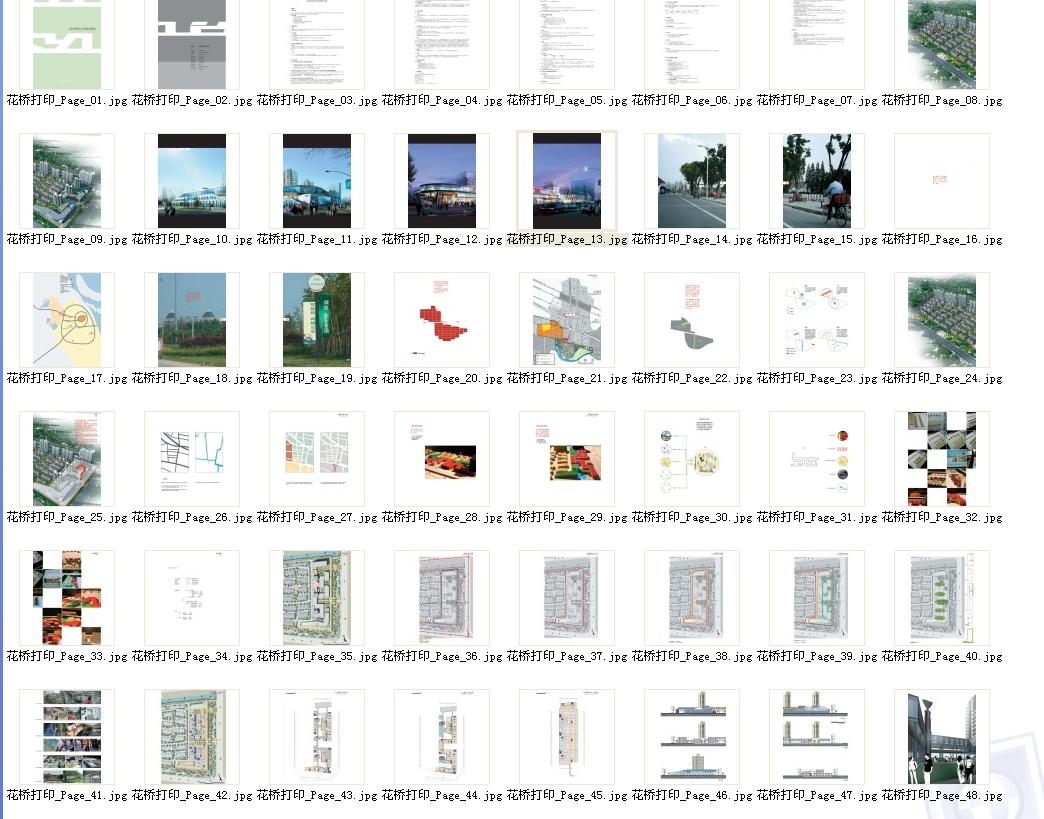Image resolution: width=1044 pixels, height=819 pixels.
Task: Select thumbnail of 花桥打印_Page_29.jpg
Action: pyautogui.click(x=567, y=459)
